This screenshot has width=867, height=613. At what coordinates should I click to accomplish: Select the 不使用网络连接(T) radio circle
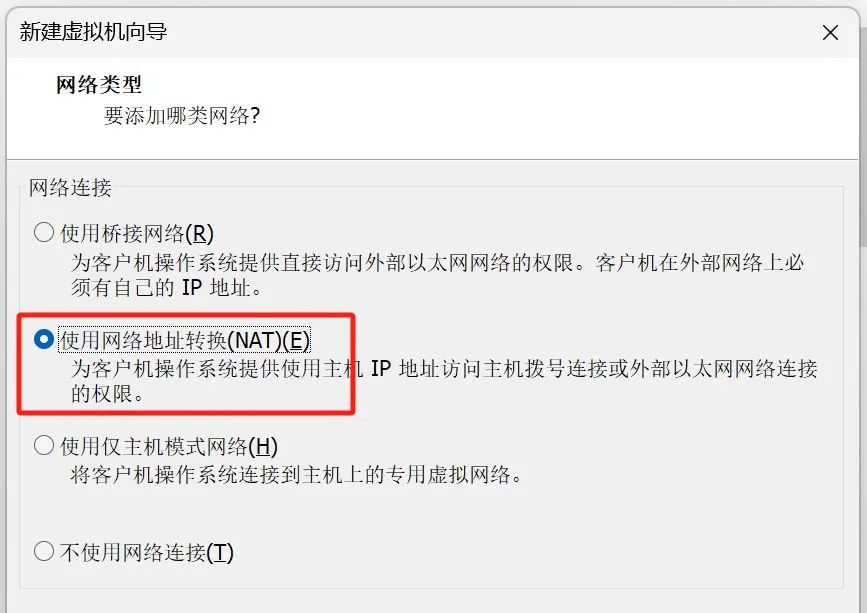[44, 551]
